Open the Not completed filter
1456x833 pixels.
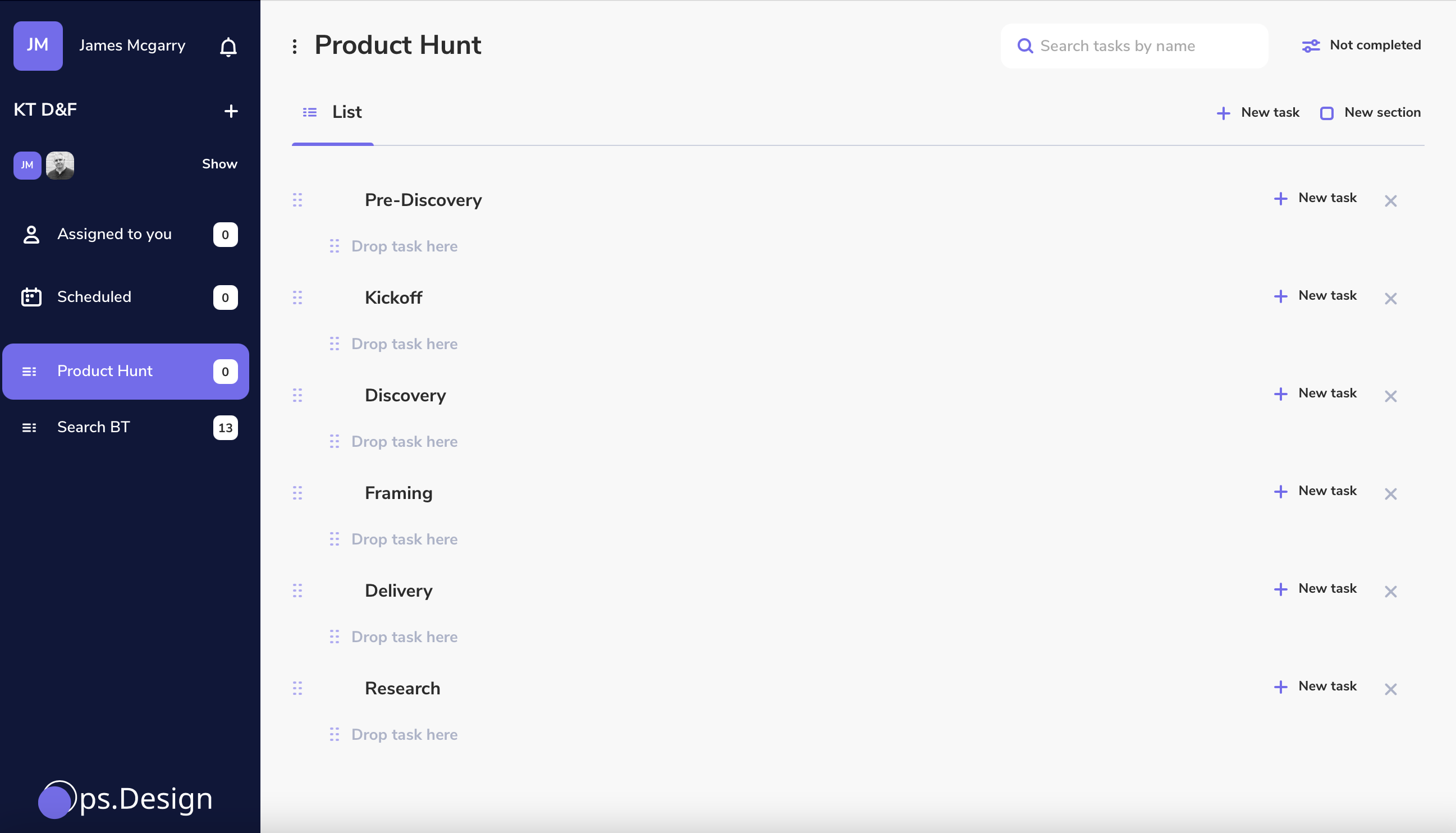(1362, 45)
